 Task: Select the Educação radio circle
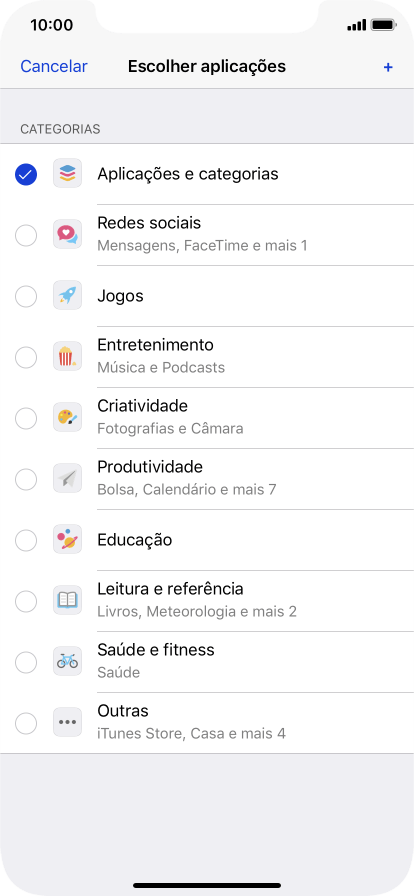point(26,540)
